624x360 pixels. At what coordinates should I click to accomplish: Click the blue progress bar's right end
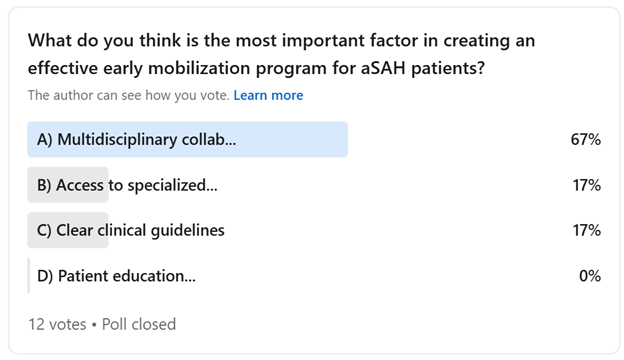(343, 140)
